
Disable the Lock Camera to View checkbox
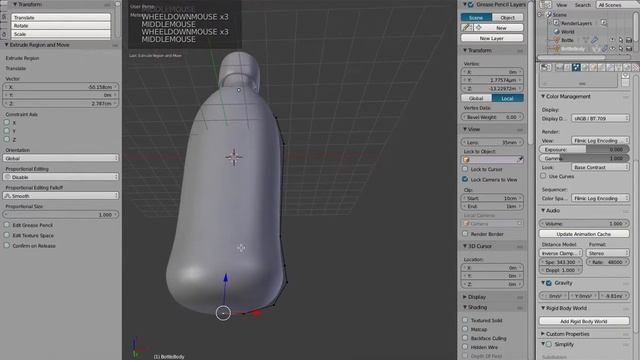[465, 179]
